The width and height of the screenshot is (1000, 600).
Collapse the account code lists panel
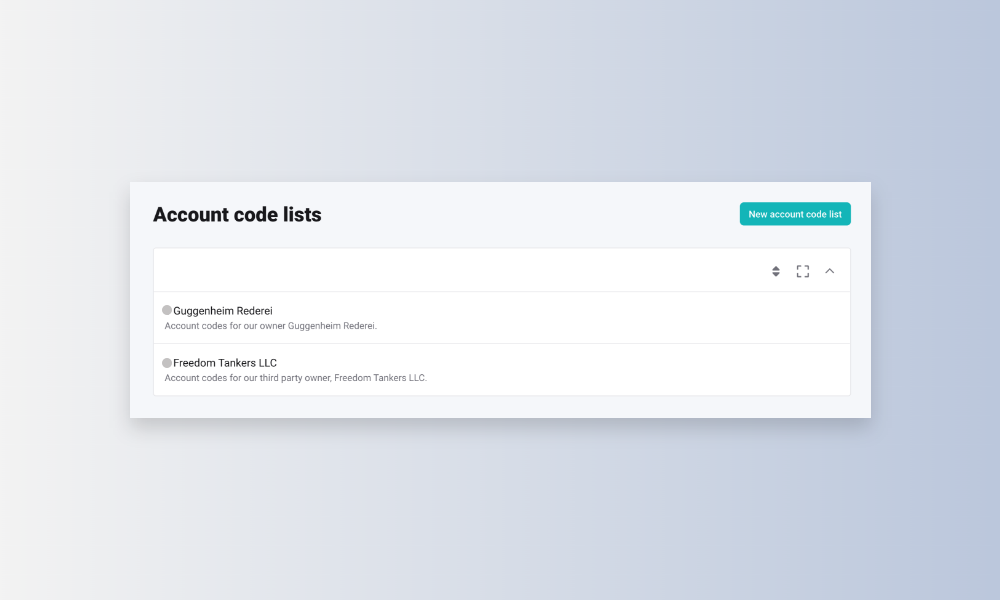coord(829,271)
